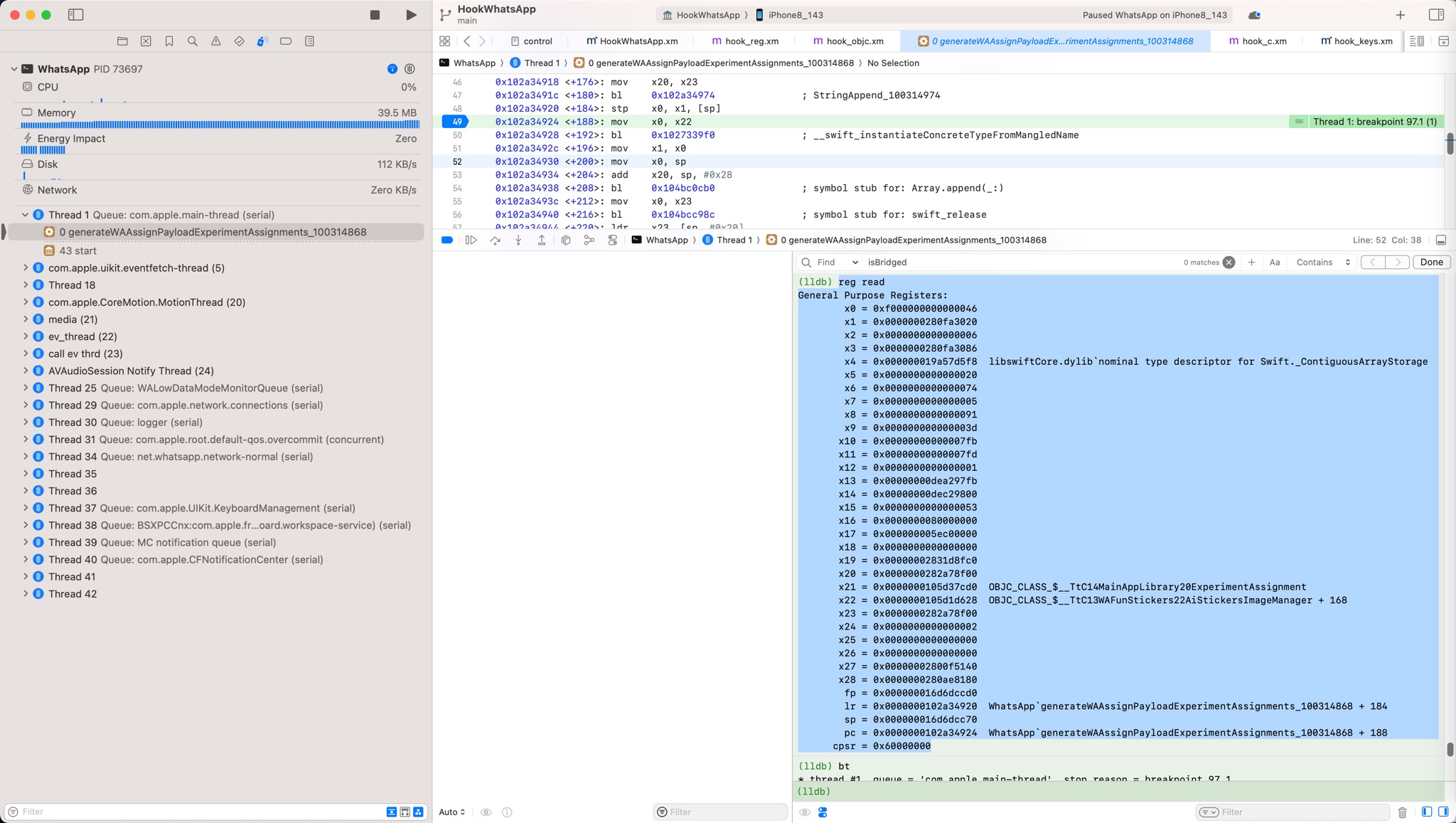Viewport: 1456px width, 823px height.
Task: Clear the console with trash icon
Action: (x=1402, y=812)
